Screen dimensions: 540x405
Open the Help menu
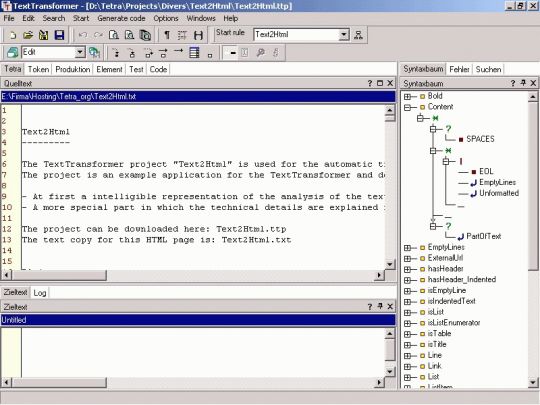pyautogui.click(x=230, y=18)
